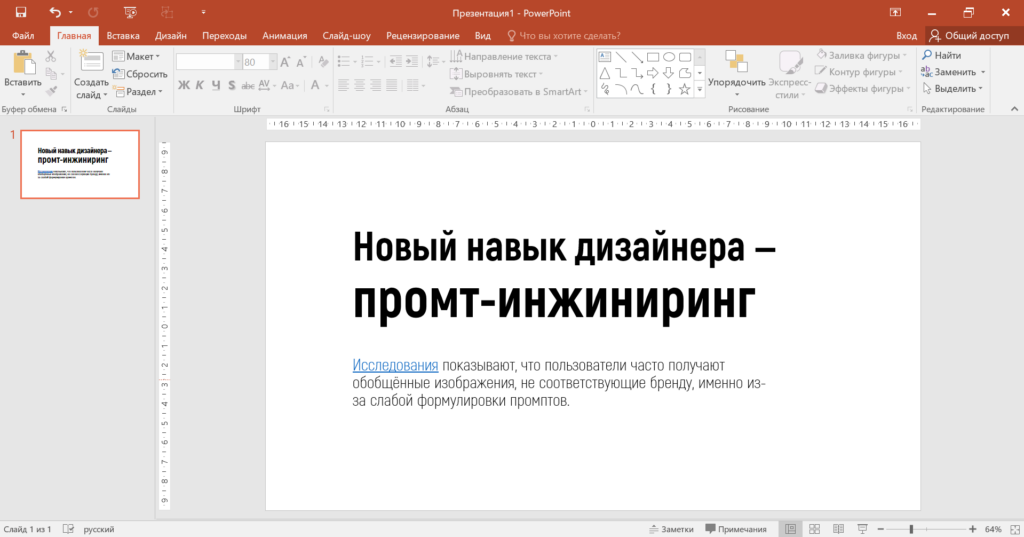Toggle italic К formatting
The height and width of the screenshot is (537, 1024).
coord(200,85)
